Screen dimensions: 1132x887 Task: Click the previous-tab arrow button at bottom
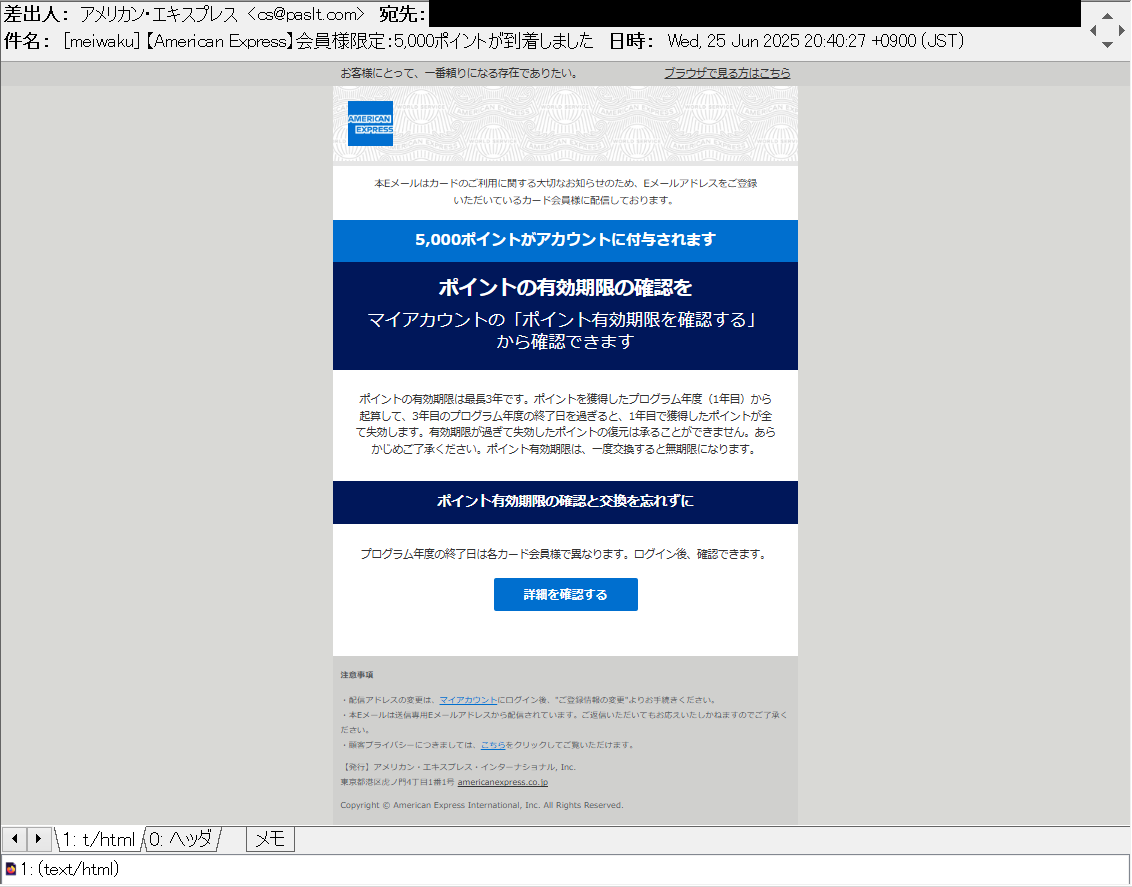click(14, 839)
